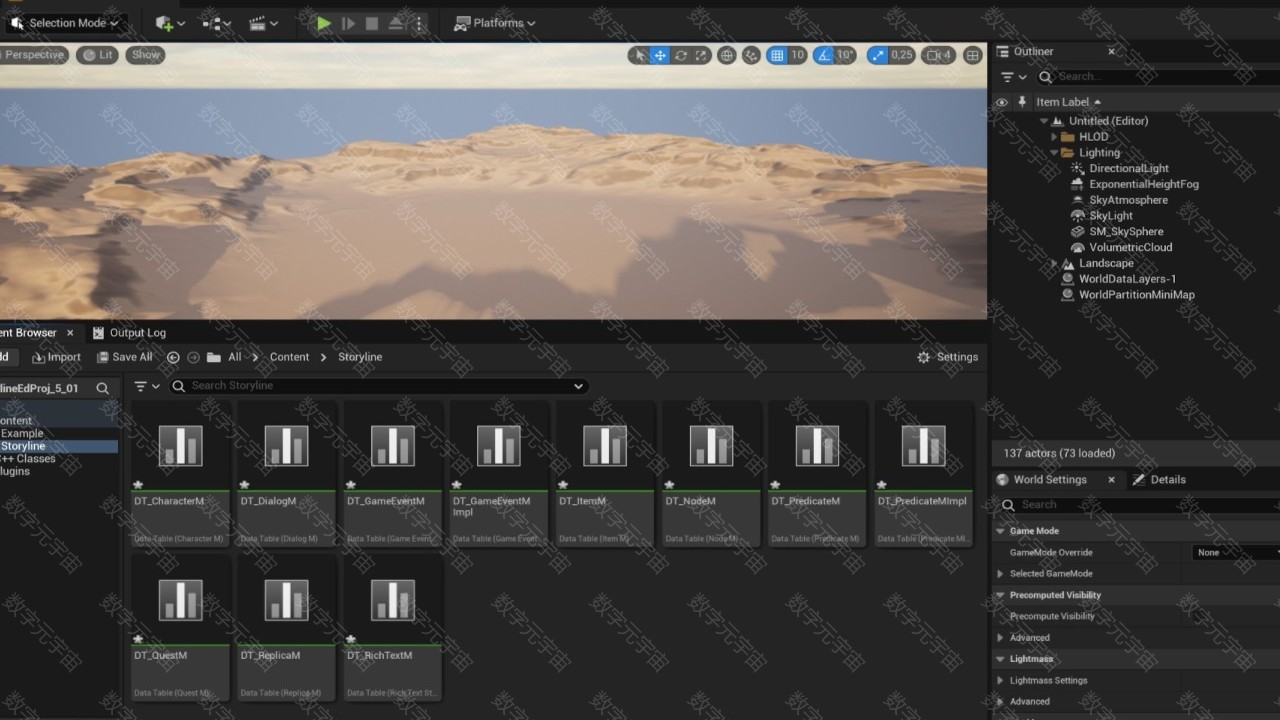
Task: Toggle grid snapping on or off
Action: [777, 56]
